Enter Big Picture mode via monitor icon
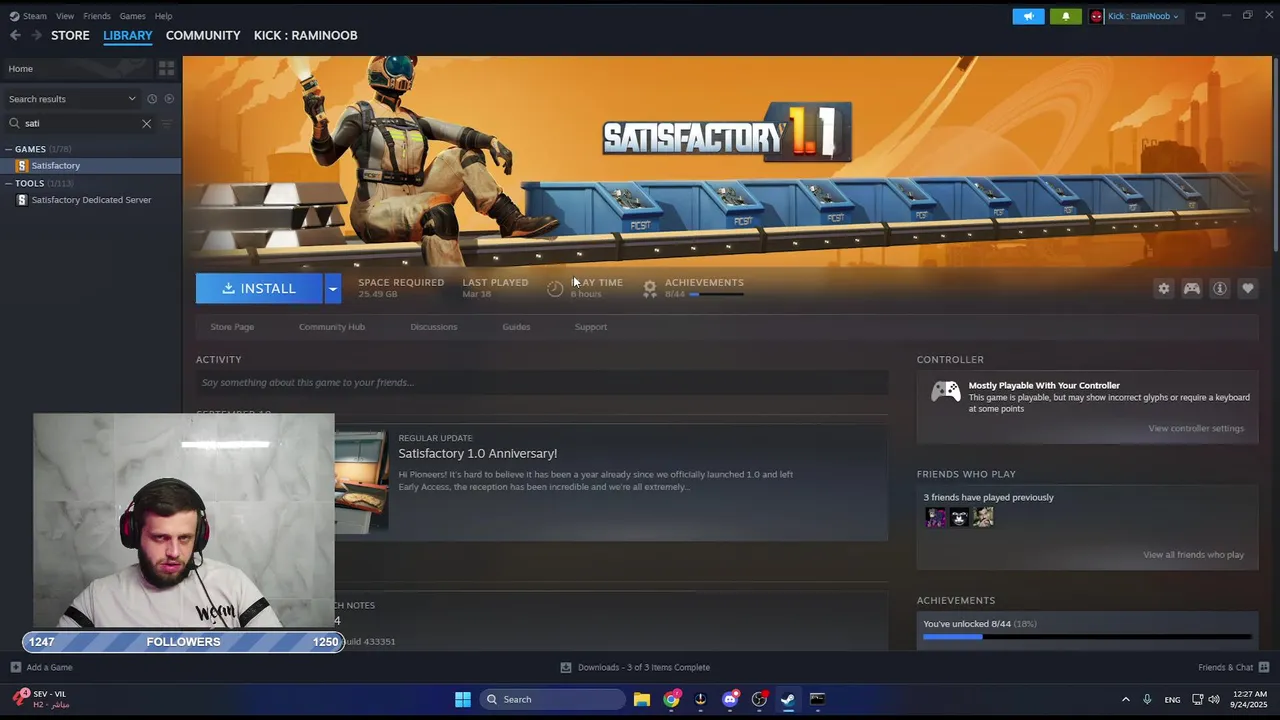 (1200, 16)
